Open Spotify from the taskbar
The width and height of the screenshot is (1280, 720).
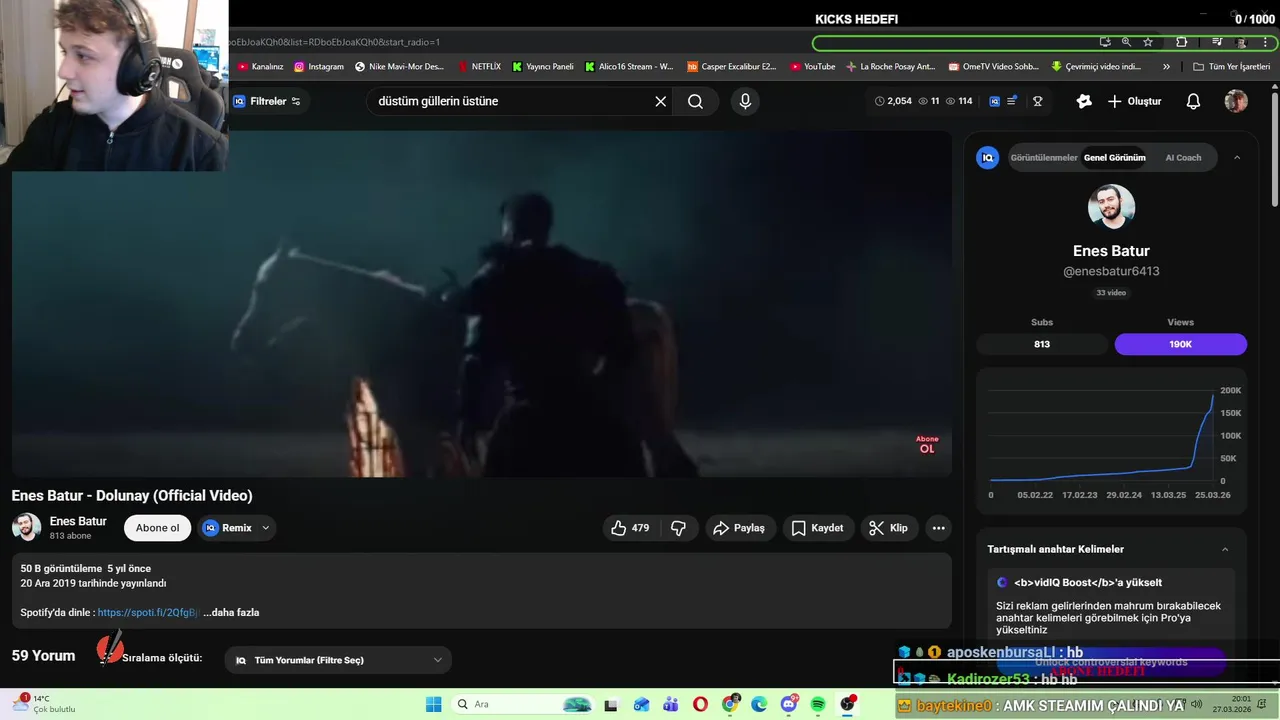point(818,705)
